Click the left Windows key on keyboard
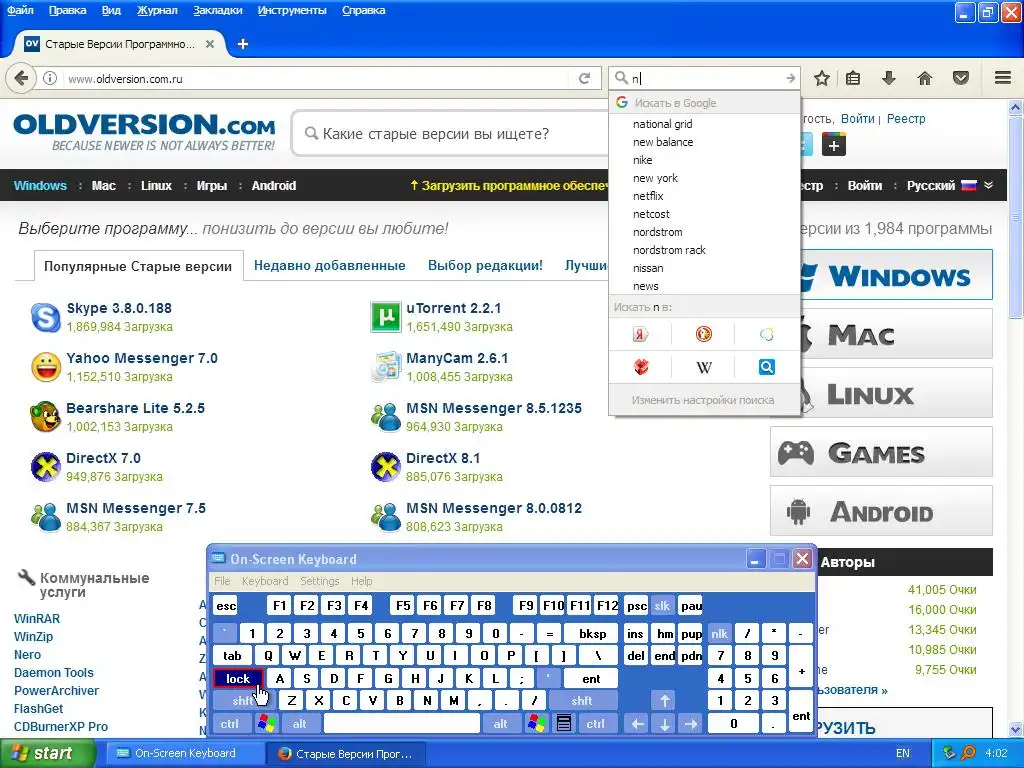Image resolution: width=1024 pixels, height=768 pixels. pos(266,724)
